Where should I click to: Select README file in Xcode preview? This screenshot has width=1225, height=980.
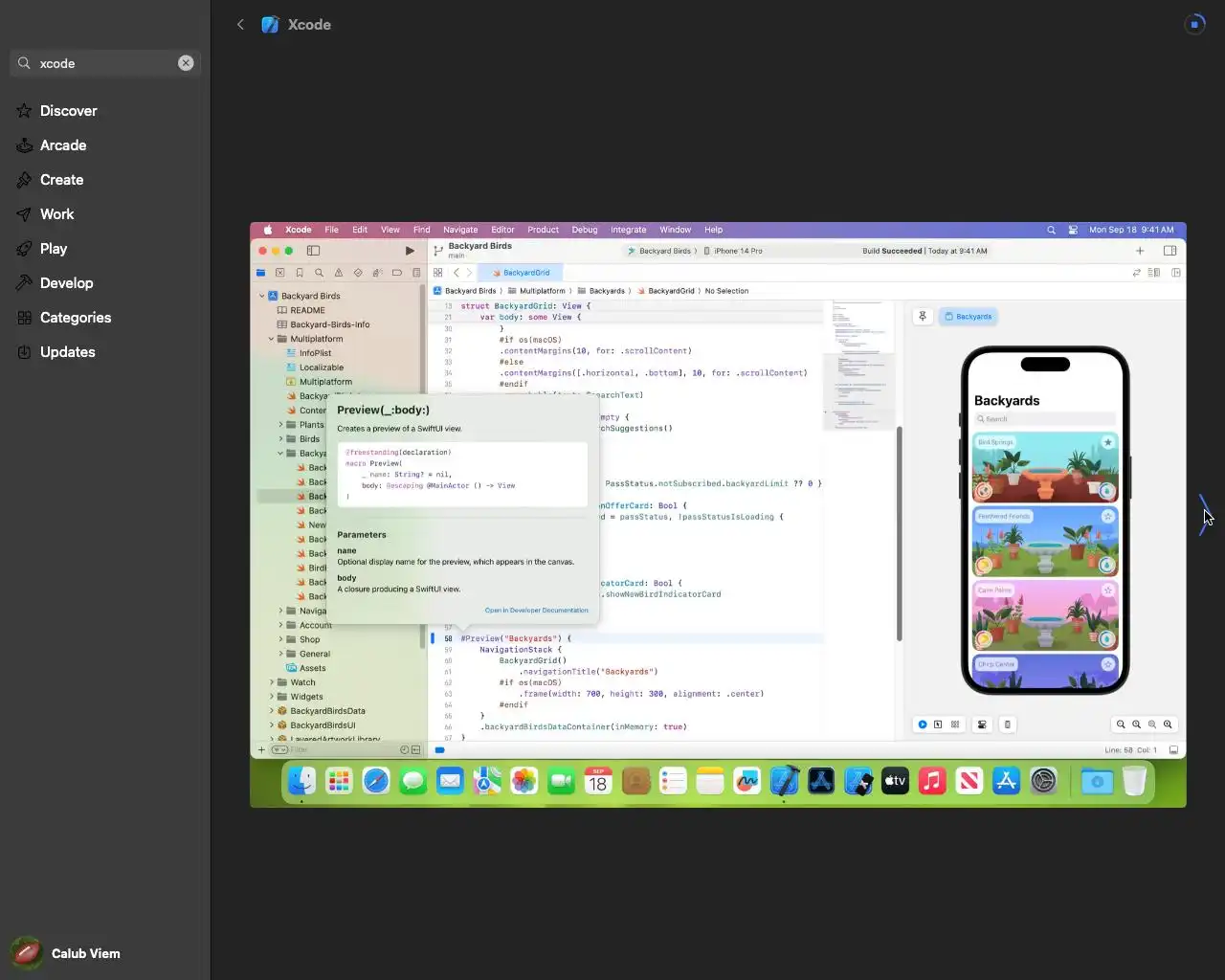[x=301, y=310]
